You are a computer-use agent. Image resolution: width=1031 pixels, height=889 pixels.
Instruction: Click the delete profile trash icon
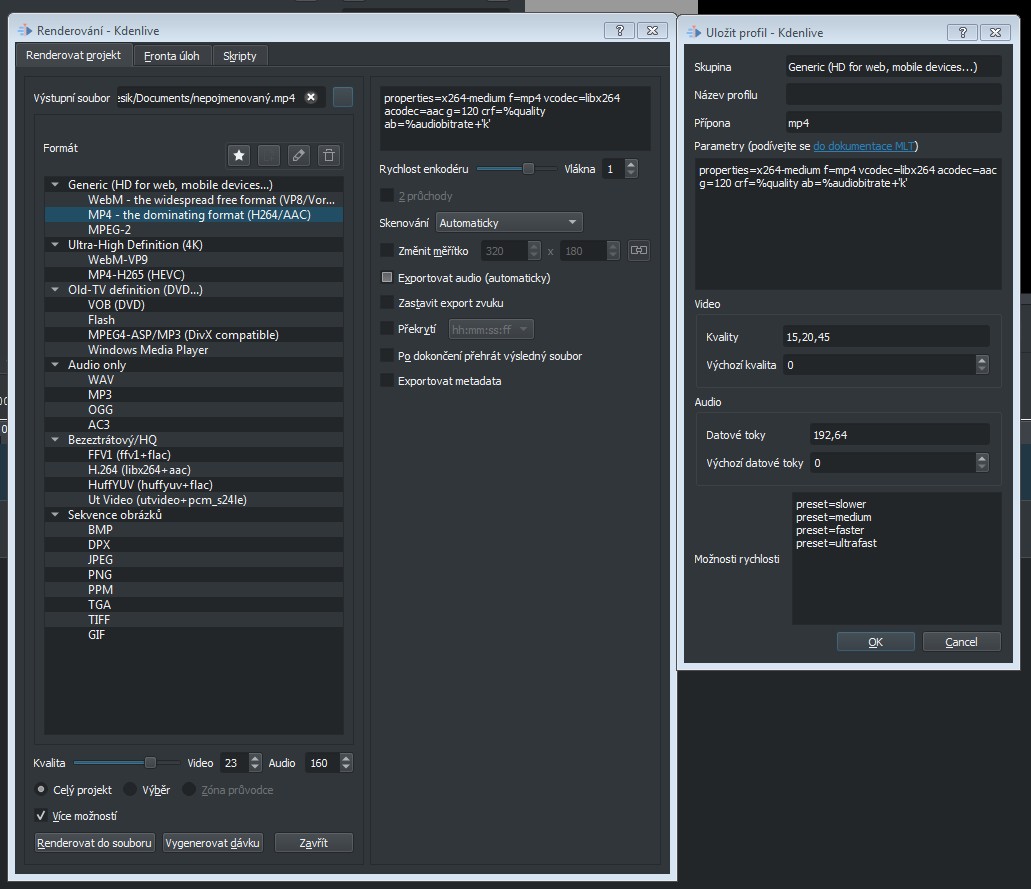[328, 155]
